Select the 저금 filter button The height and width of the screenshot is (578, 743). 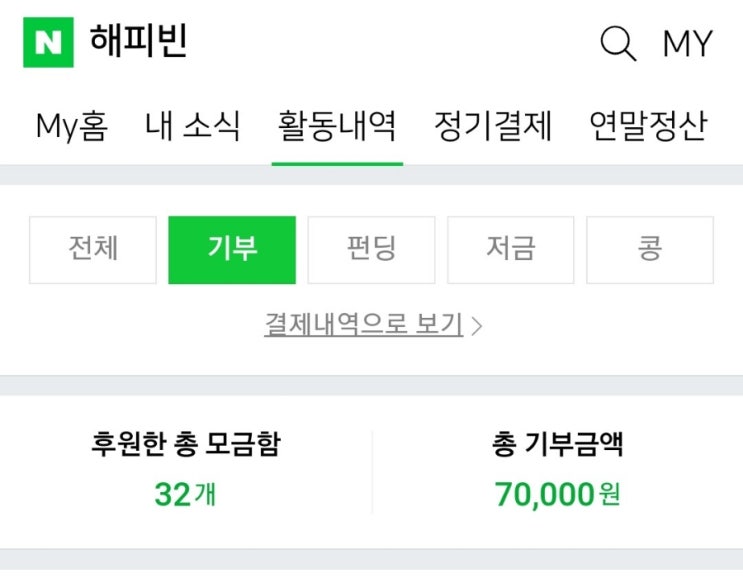click(510, 250)
